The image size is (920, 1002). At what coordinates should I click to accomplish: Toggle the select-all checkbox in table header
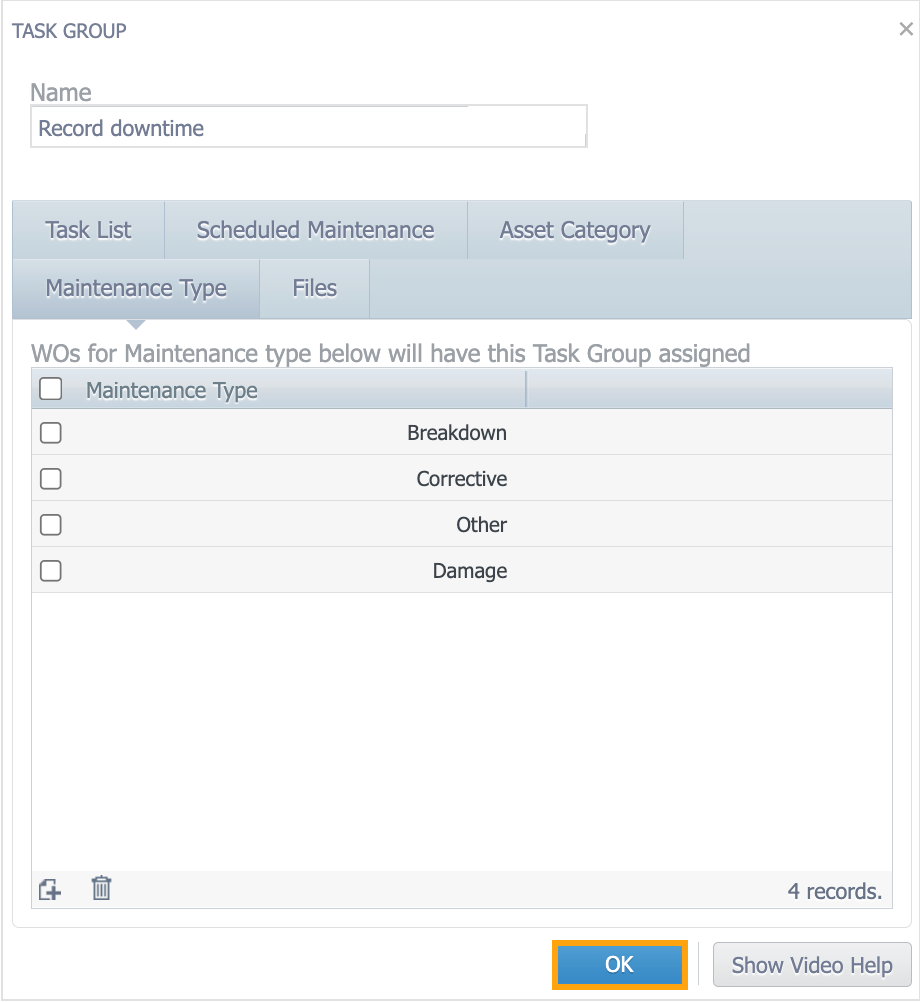[x=51, y=389]
